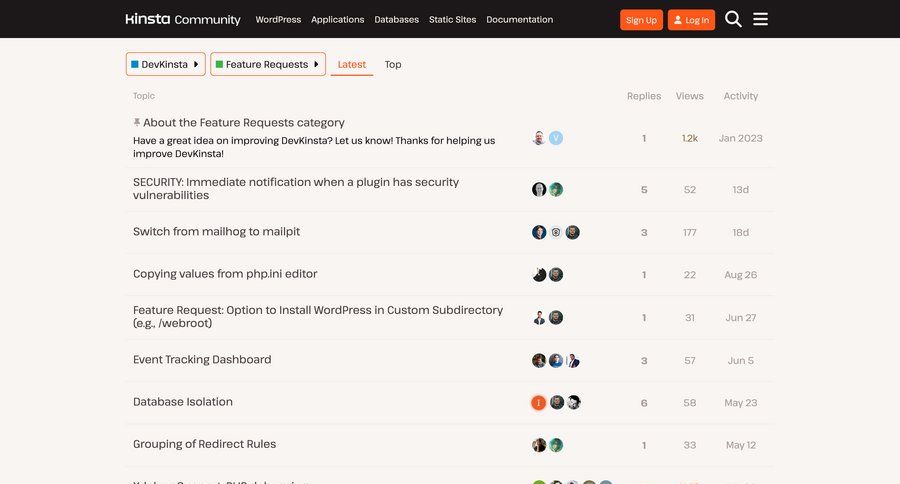The height and width of the screenshot is (484, 900).
Task: Click the Kinsta Community logo
Action: pos(183,19)
